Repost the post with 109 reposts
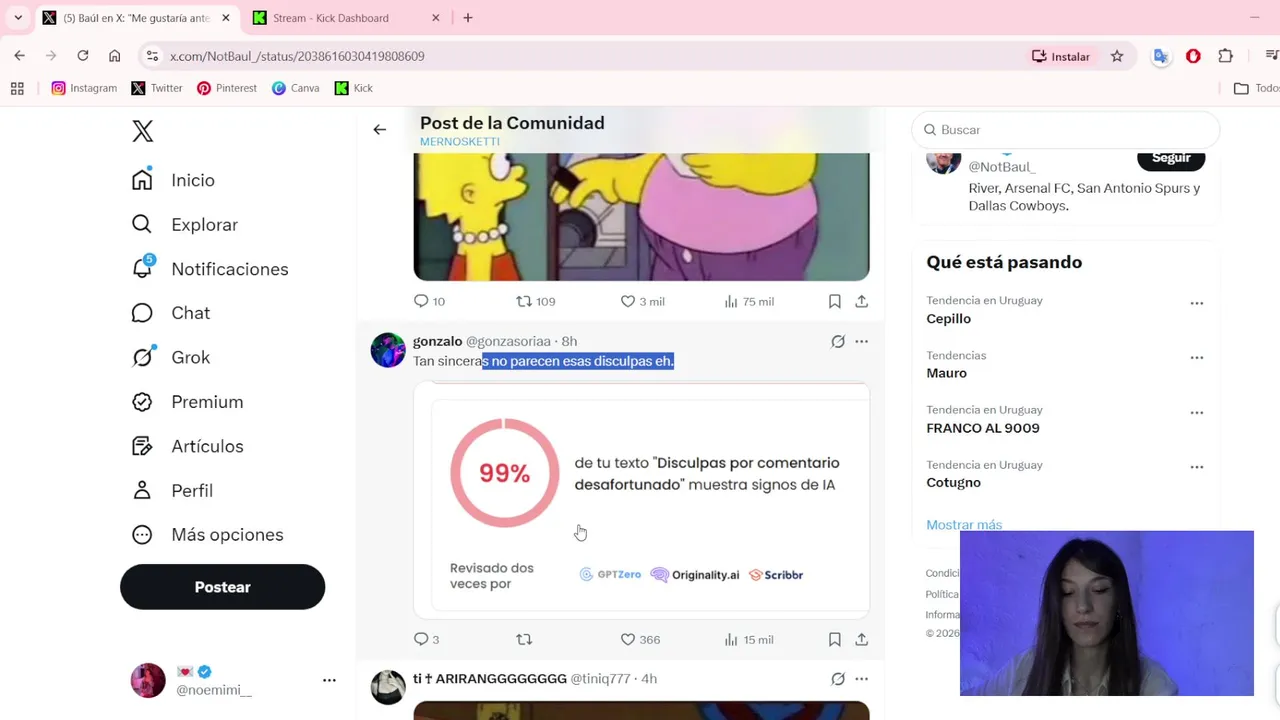1280x720 pixels. click(535, 301)
